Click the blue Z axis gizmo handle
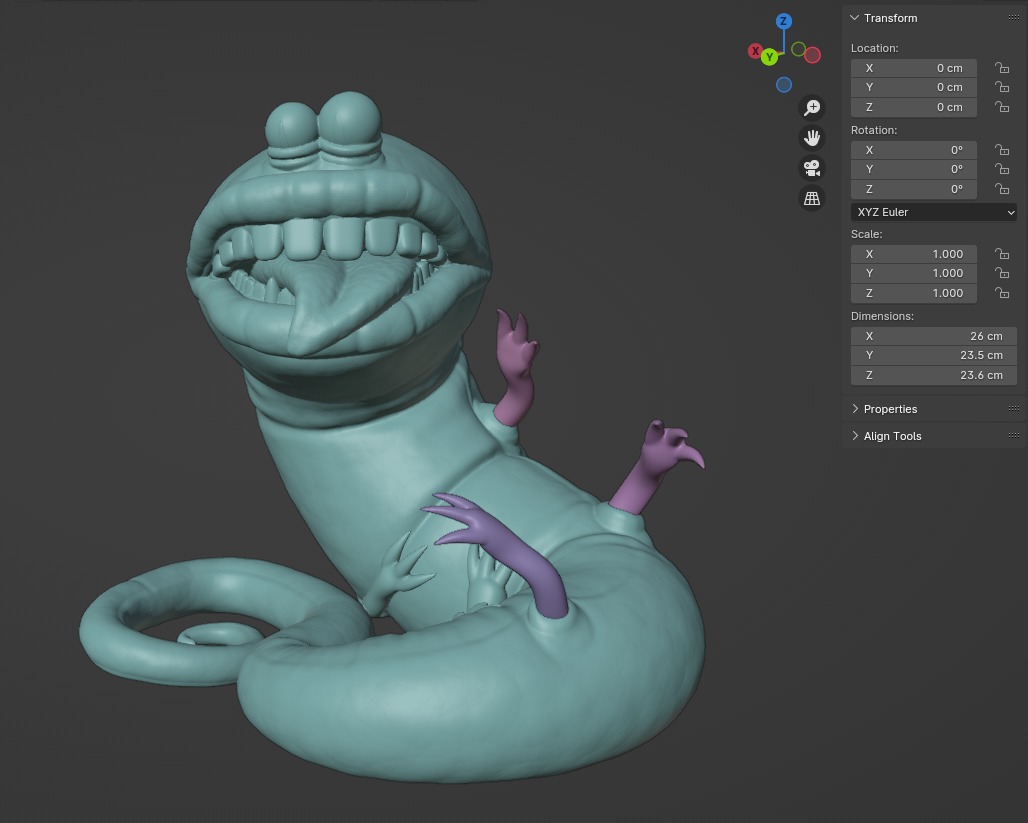Viewport: 1028px width, 823px height. point(783,21)
